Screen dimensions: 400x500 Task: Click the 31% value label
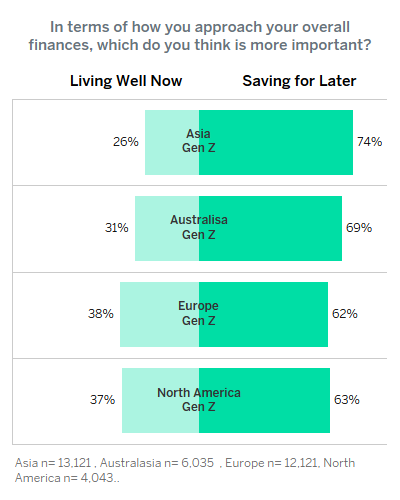(117, 228)
